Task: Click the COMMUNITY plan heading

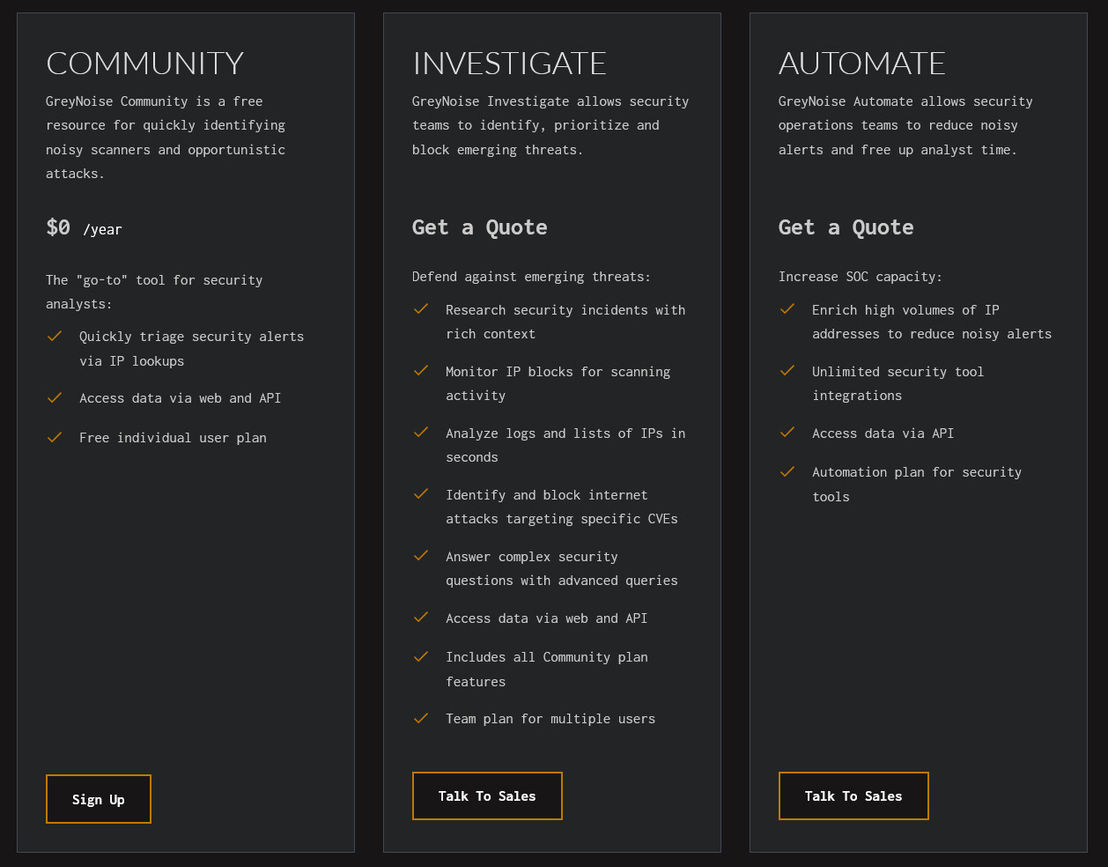Action: click(145, 64)
